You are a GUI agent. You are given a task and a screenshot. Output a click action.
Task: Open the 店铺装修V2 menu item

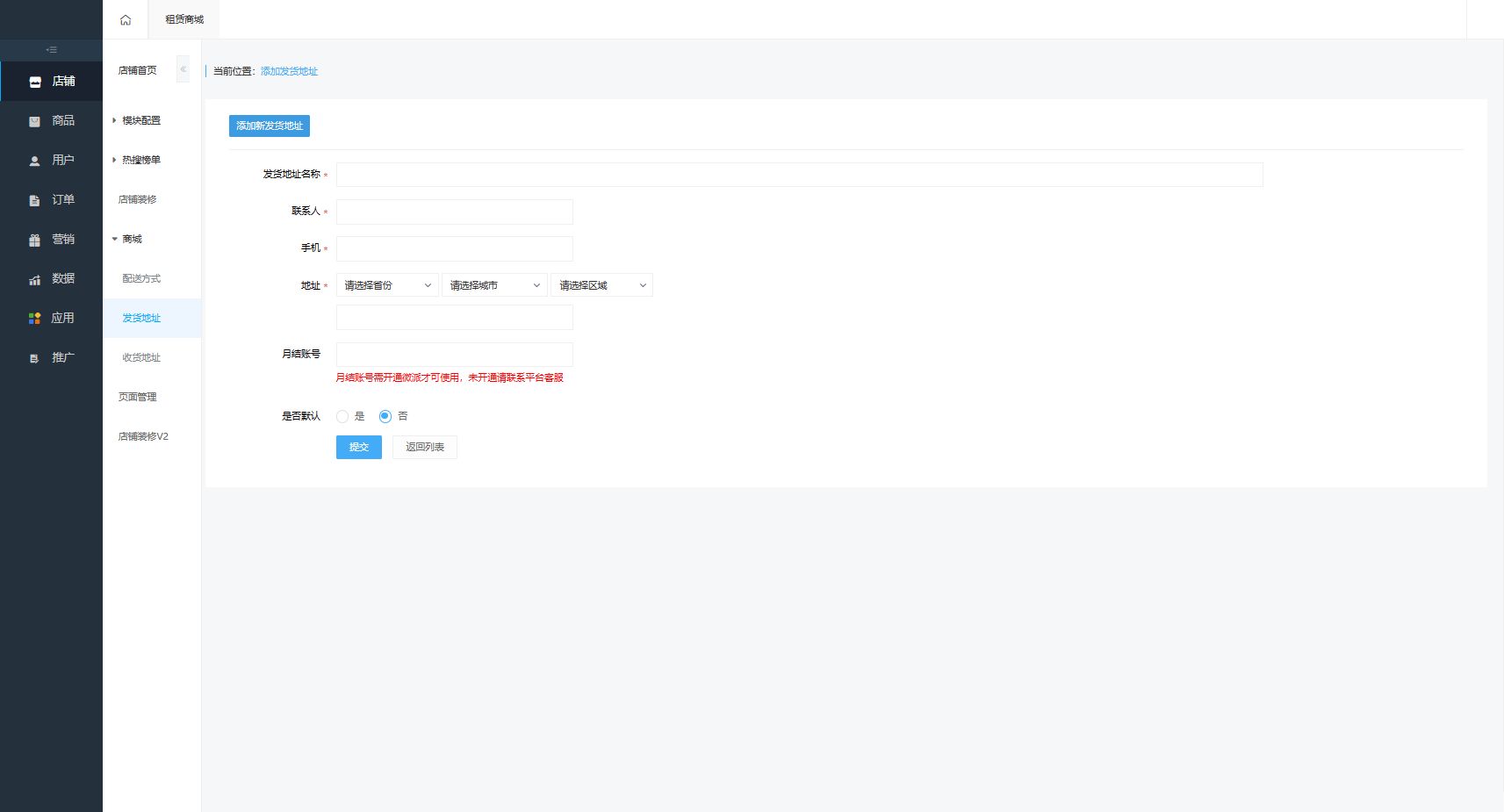point(143,436)
